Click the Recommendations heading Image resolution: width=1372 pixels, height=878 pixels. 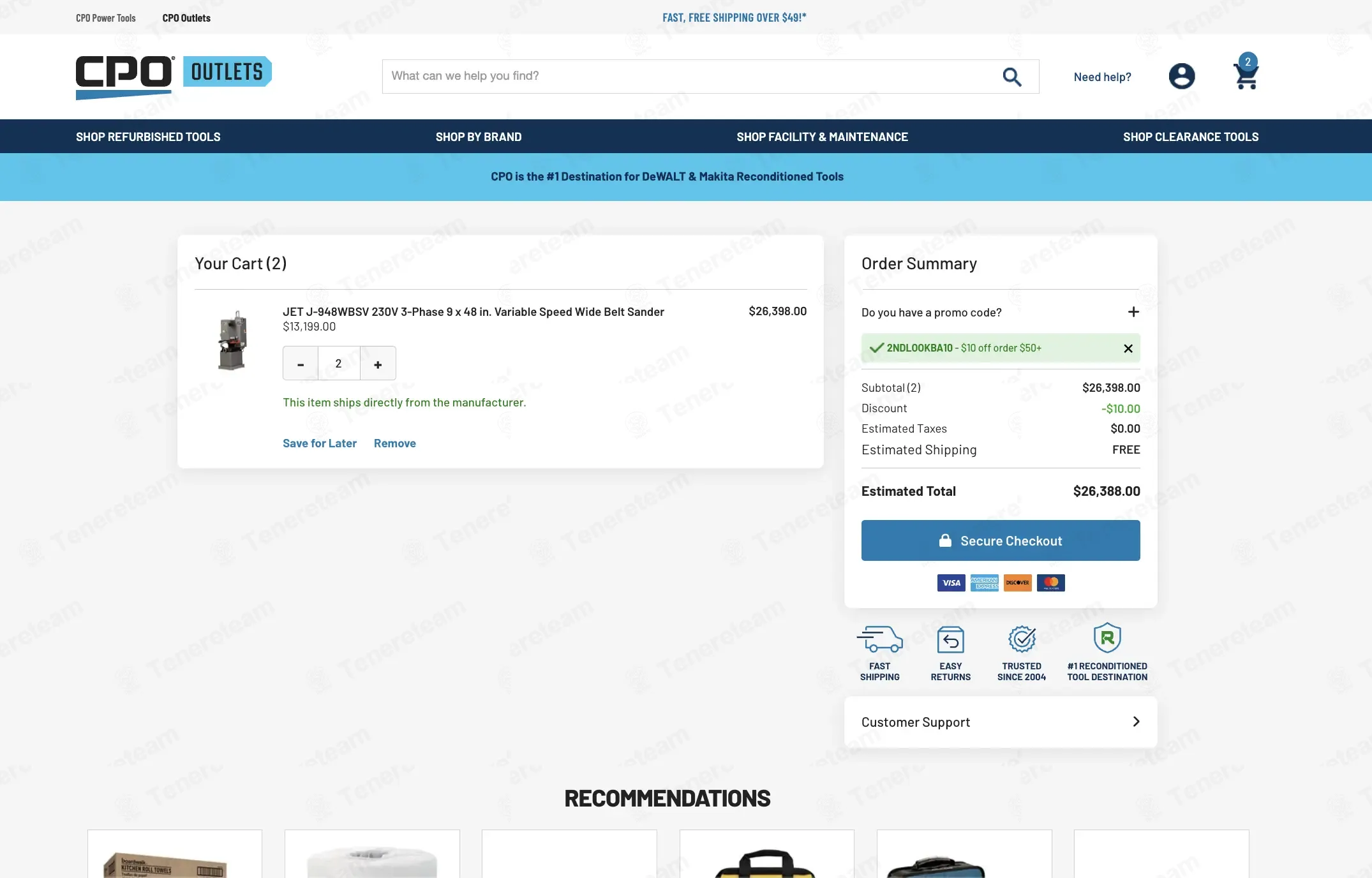(x=667, y=798)
